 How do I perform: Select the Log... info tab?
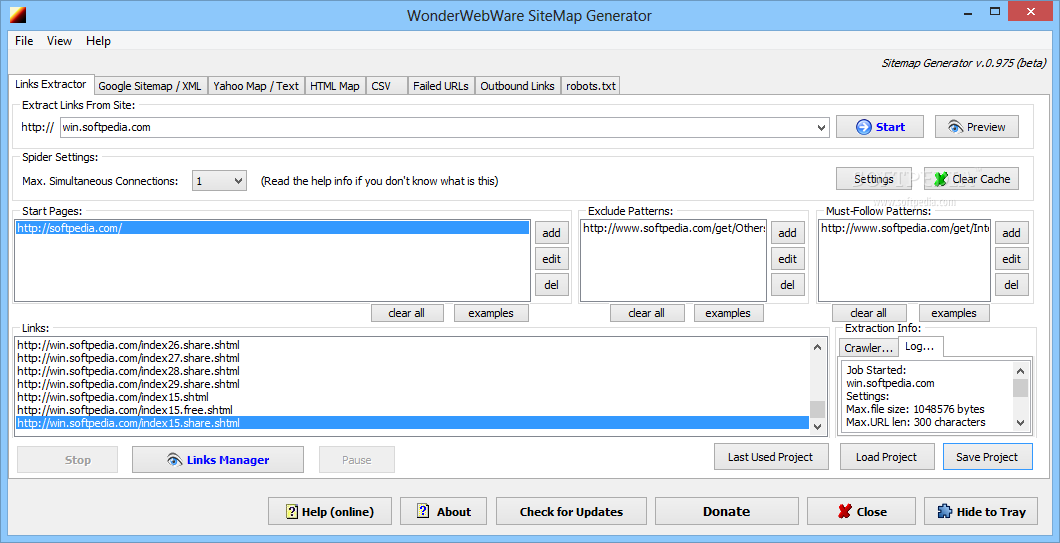[x=919, y=346]
